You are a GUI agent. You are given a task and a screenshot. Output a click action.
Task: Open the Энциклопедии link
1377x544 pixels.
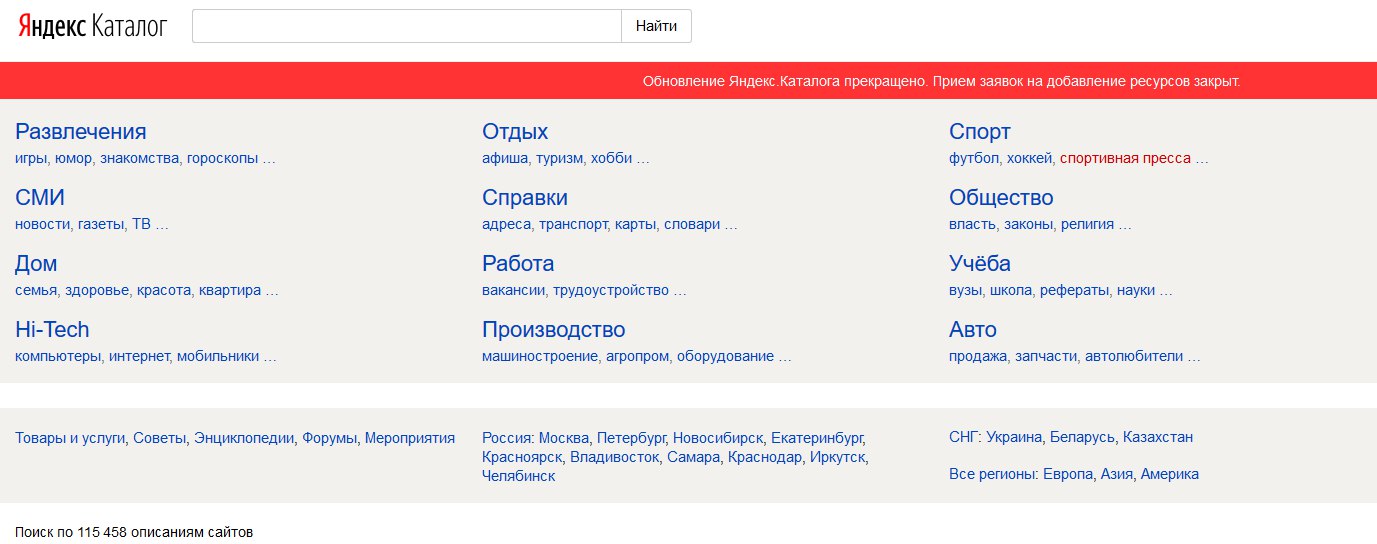(245, 437)
